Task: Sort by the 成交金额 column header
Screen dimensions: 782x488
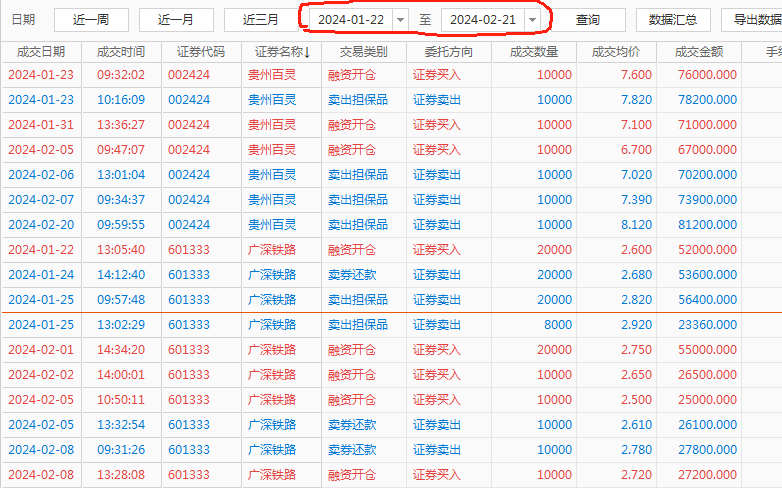Action: [x=699, y=52]
